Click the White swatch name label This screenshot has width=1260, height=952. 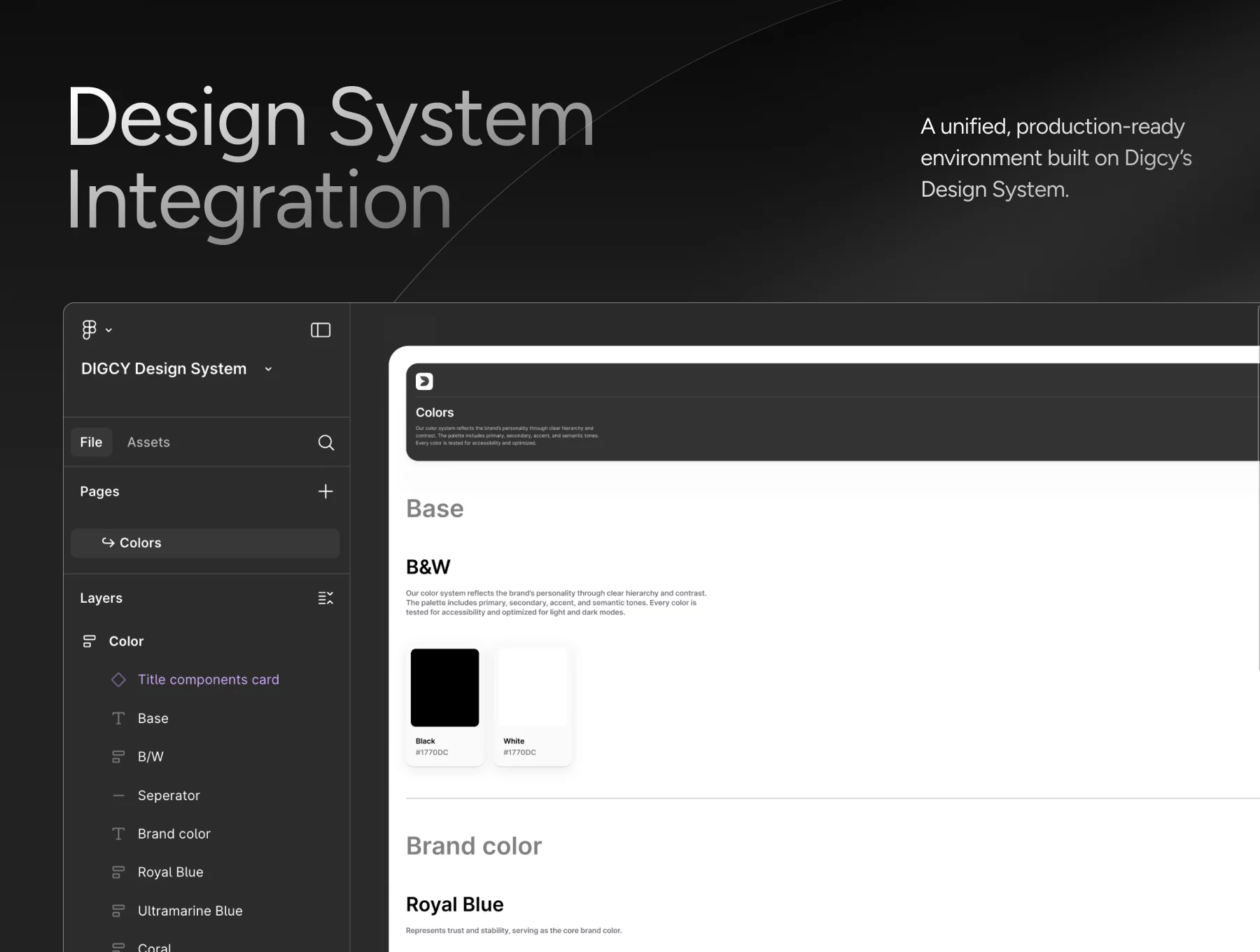point(514,741)
